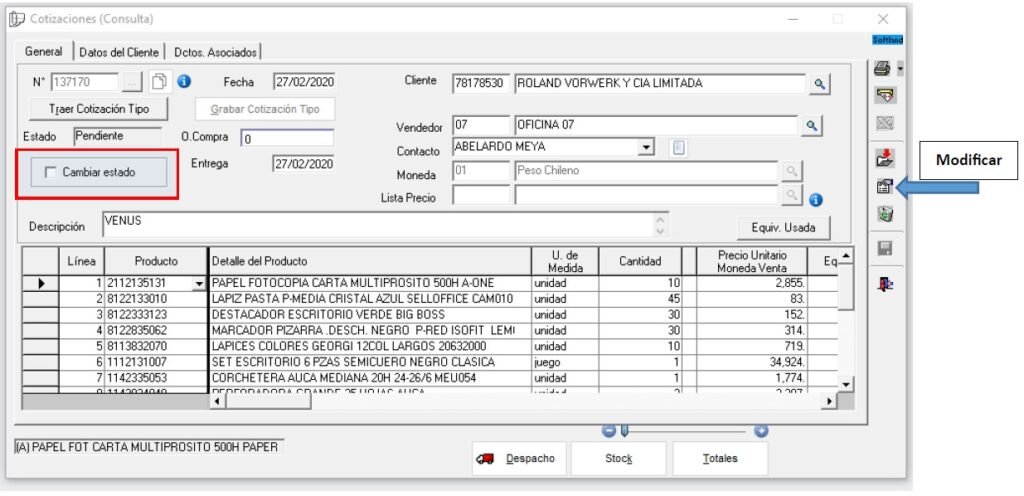Click the Despacho button with truck icon
The image size is (1024, 496).
pyautogui.click(x=520, y=459)
